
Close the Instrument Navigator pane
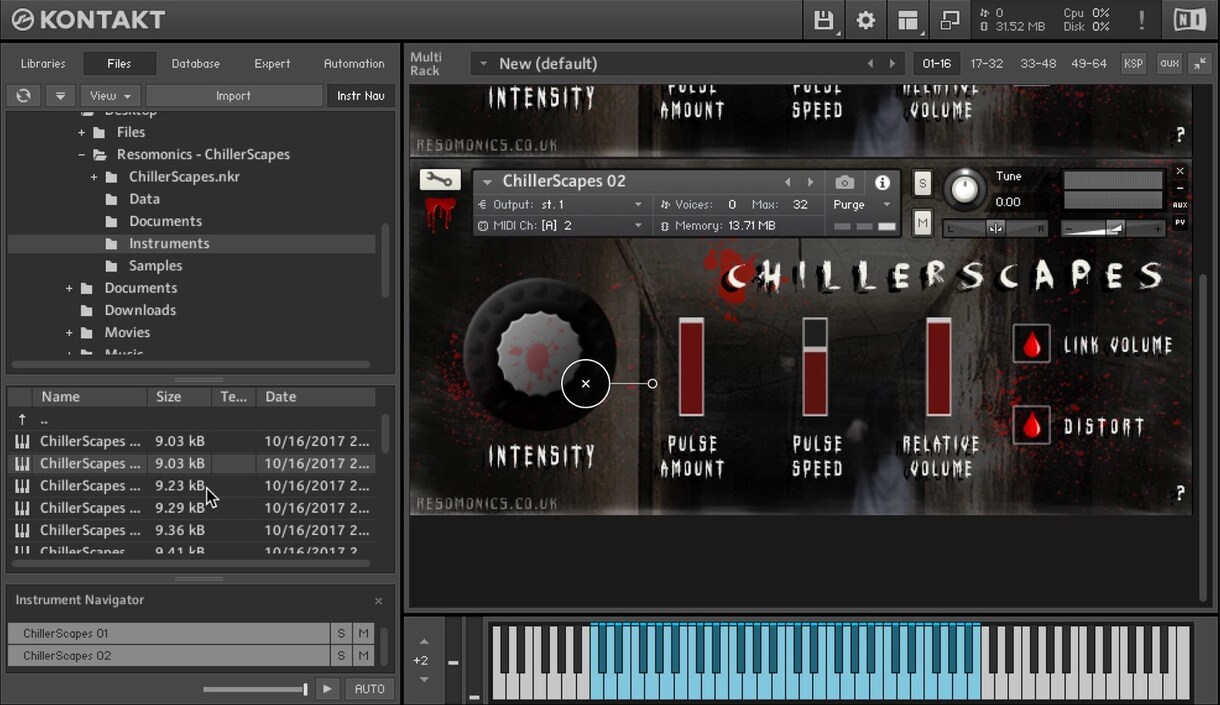pos(378,601)
